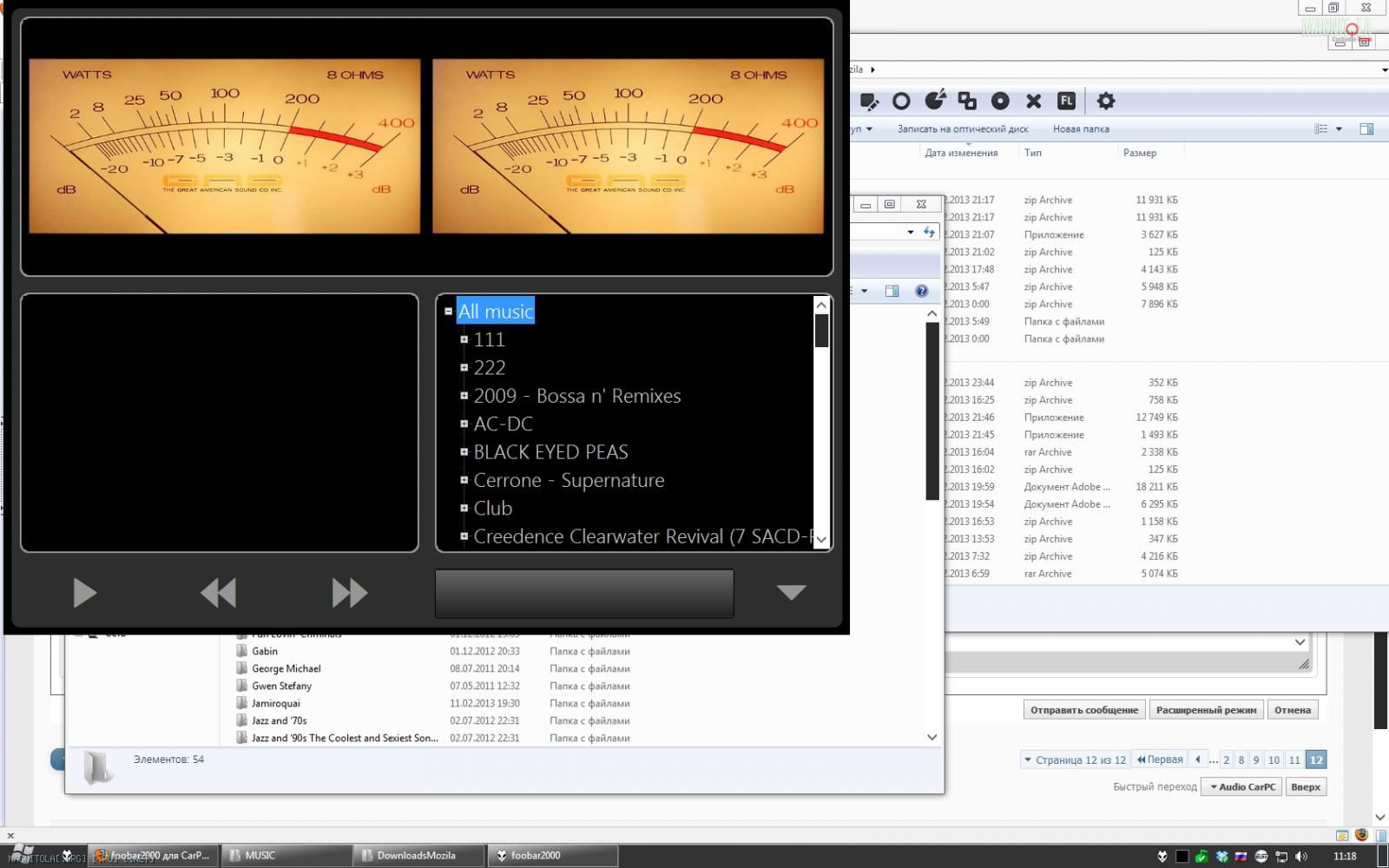Screen dimensions: 1389x868
Task: Open the help icon in the MUSIC window
Action: 921,291
